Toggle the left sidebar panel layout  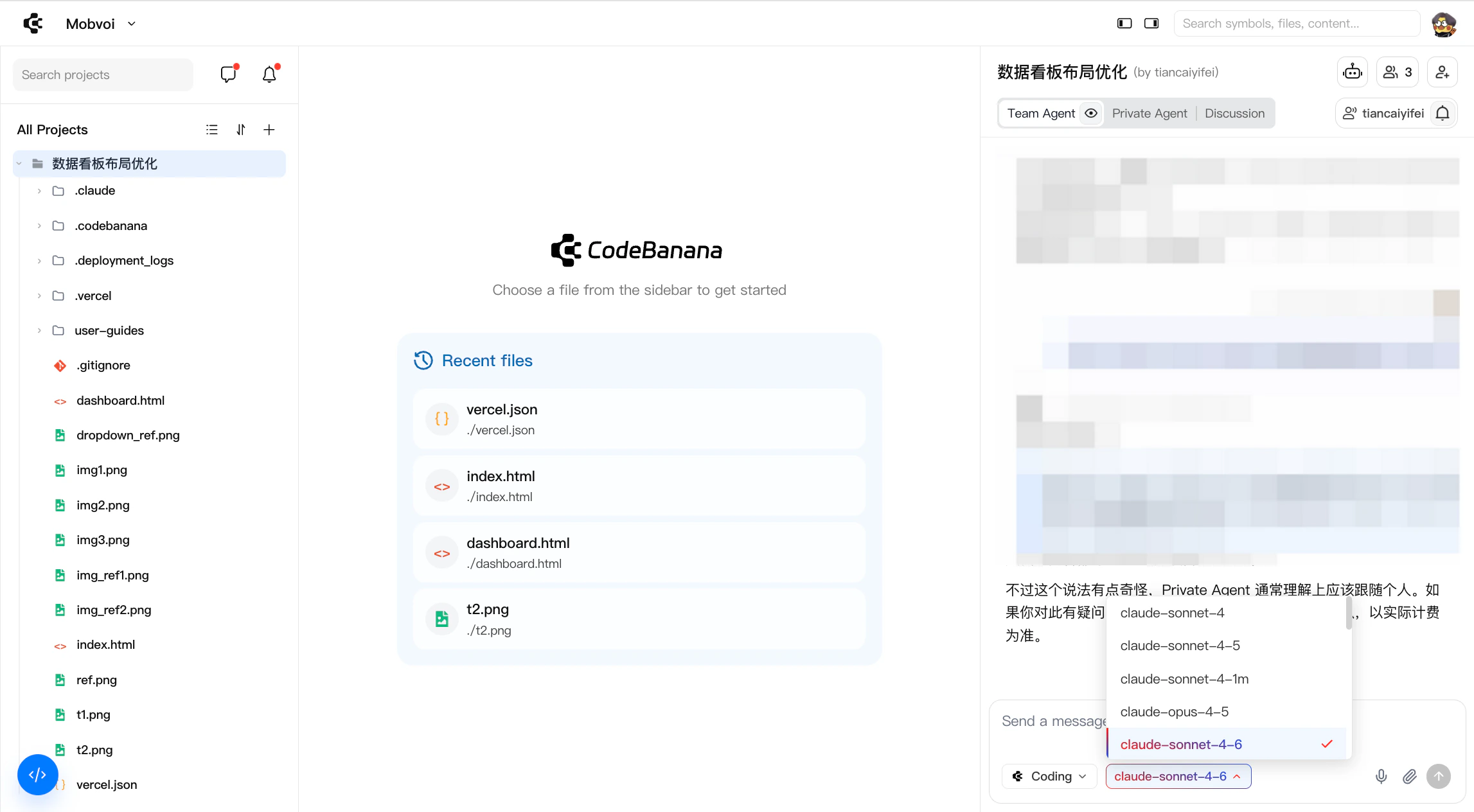click(x=1124, y=22)
